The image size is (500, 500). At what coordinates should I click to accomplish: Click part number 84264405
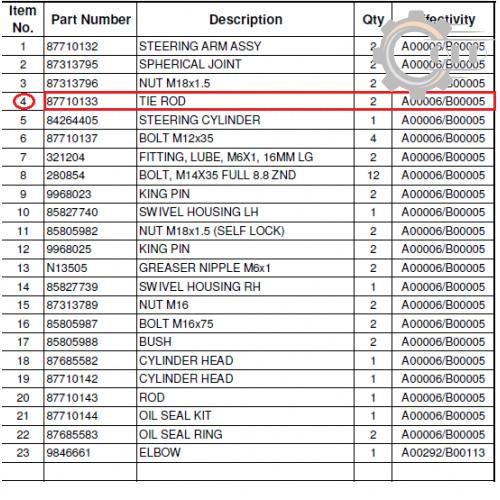[72, 120]
